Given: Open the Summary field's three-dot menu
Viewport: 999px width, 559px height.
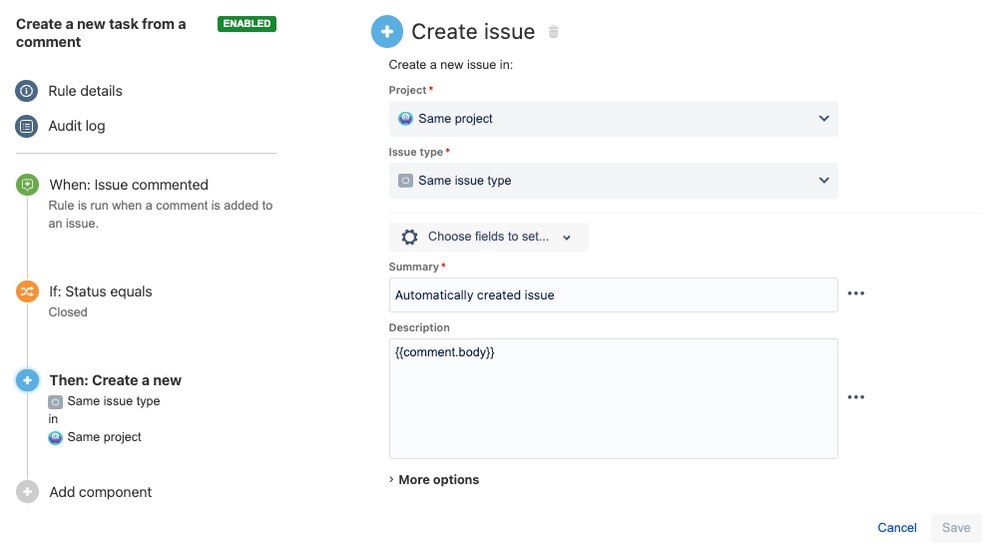Looking at the screenshot, I should (x=856, y=294).
